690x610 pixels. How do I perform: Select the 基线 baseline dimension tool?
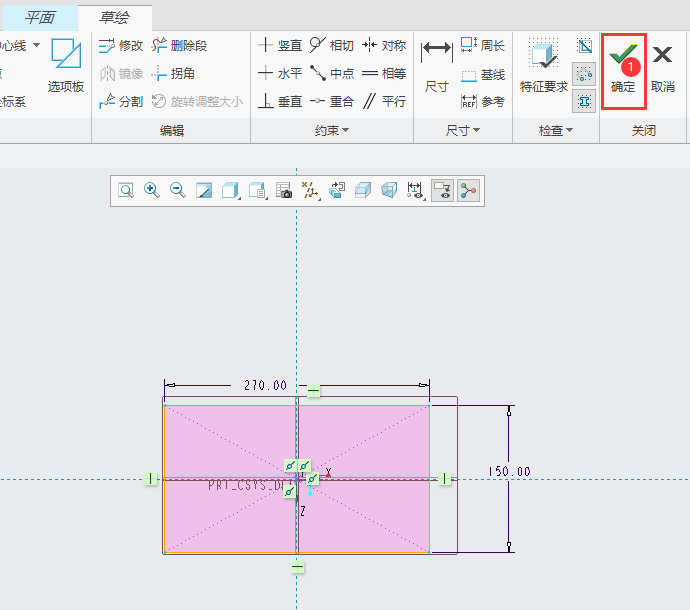[x=482, y=75]
